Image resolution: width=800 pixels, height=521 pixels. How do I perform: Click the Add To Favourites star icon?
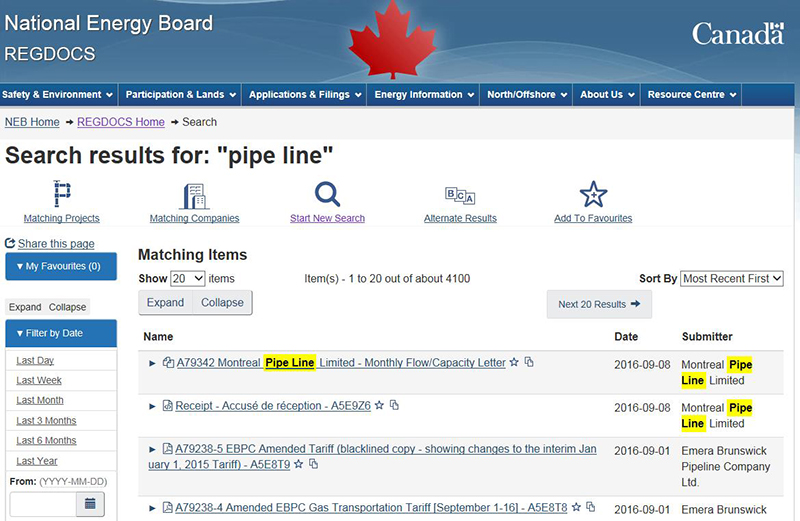click(x=593, y=194)
